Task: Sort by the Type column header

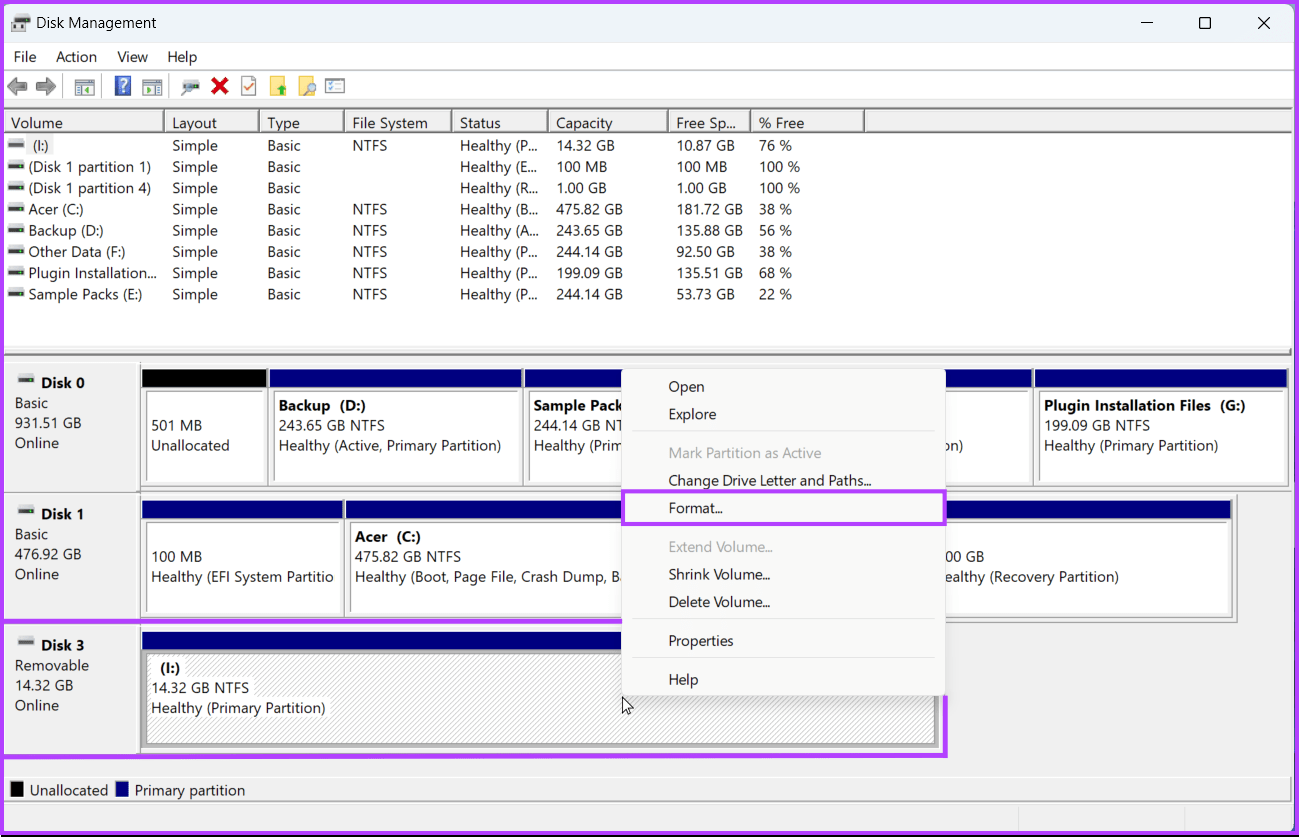Action: [x=301, y=123]
